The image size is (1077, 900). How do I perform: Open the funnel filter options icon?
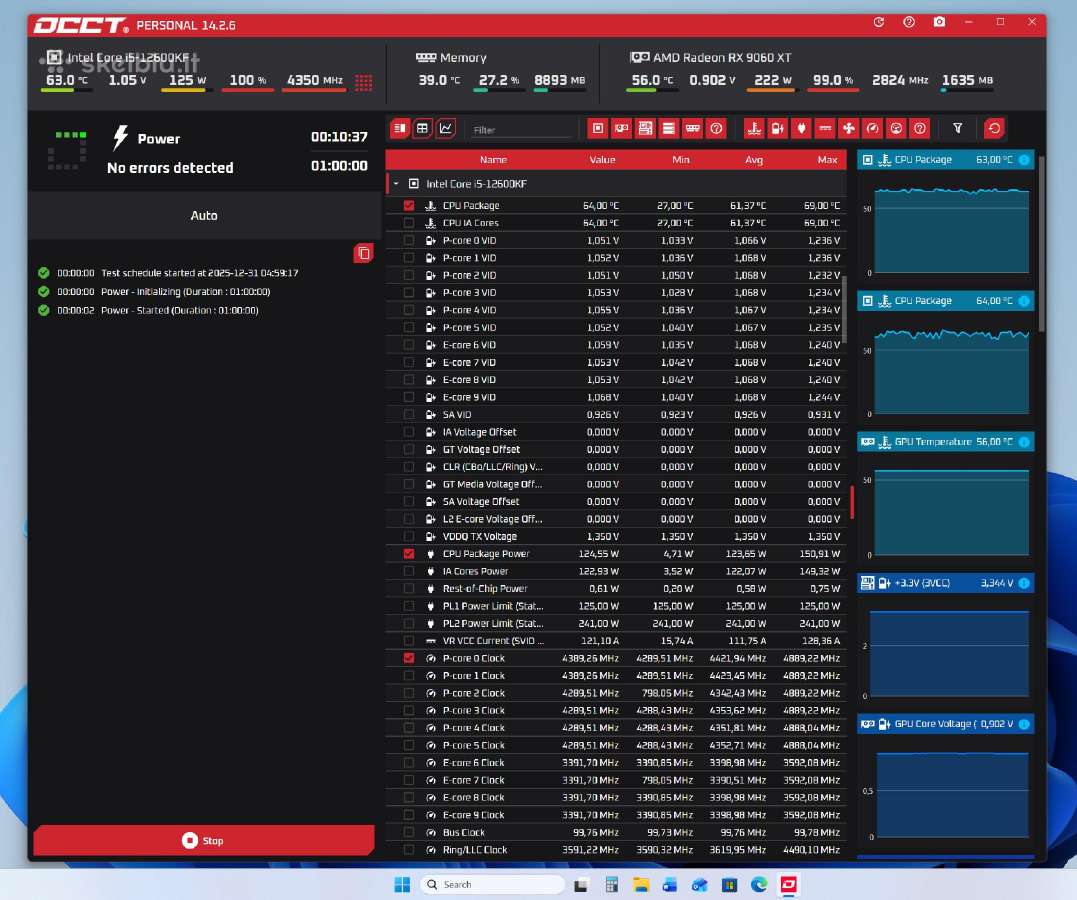[x=957, y=128]
